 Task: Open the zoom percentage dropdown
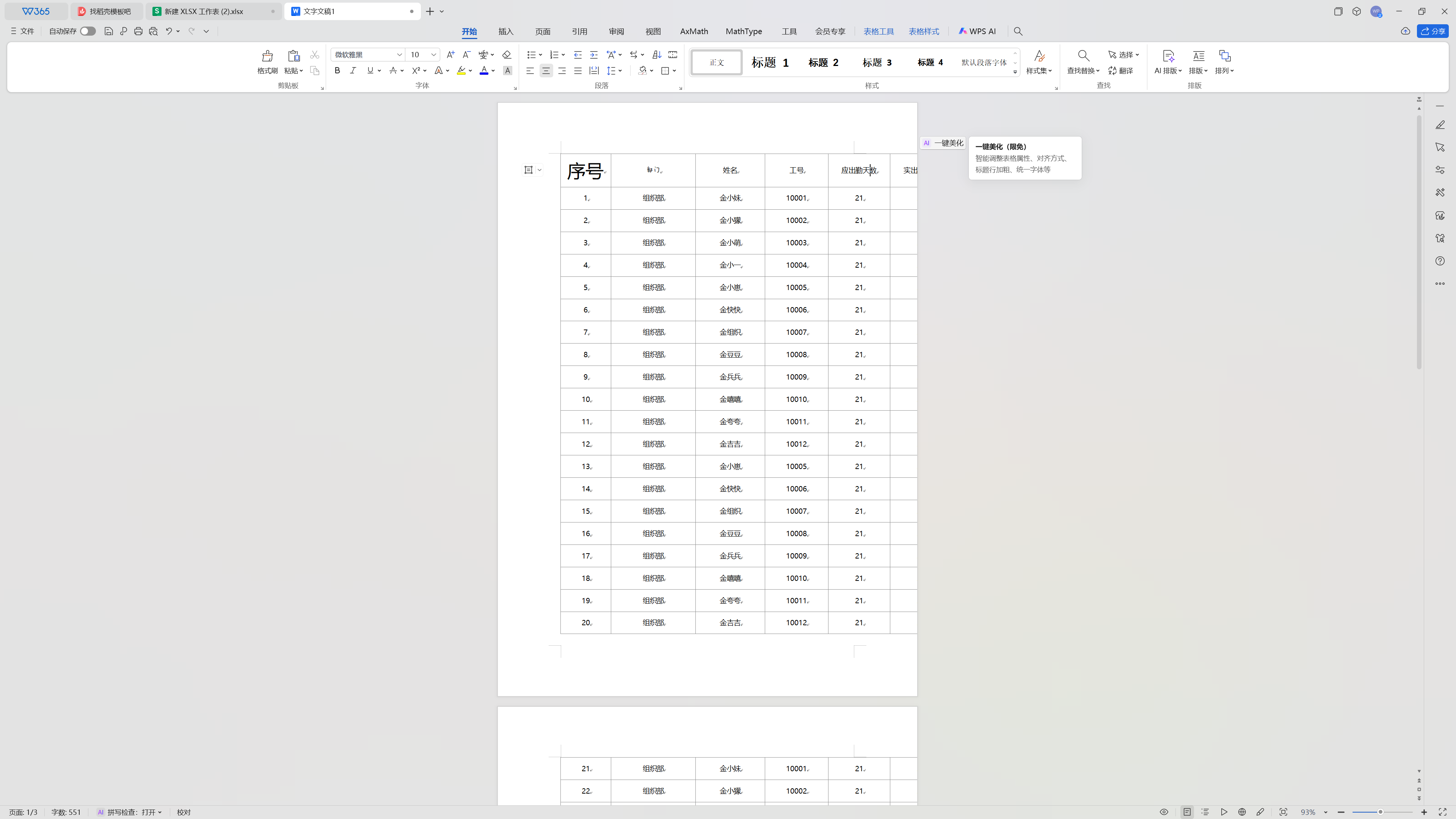(1326, 812)
